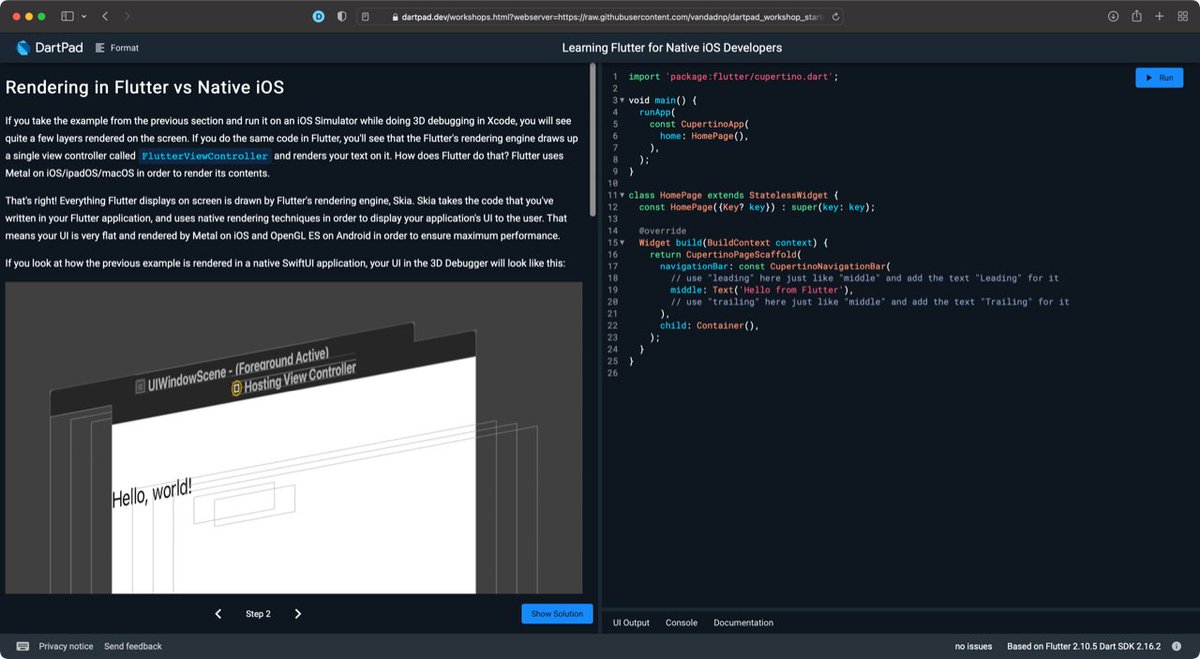This screenshot has height=659, width=1200.
Task: Click the '@override' annotation in code
Action: pos(661,231)
